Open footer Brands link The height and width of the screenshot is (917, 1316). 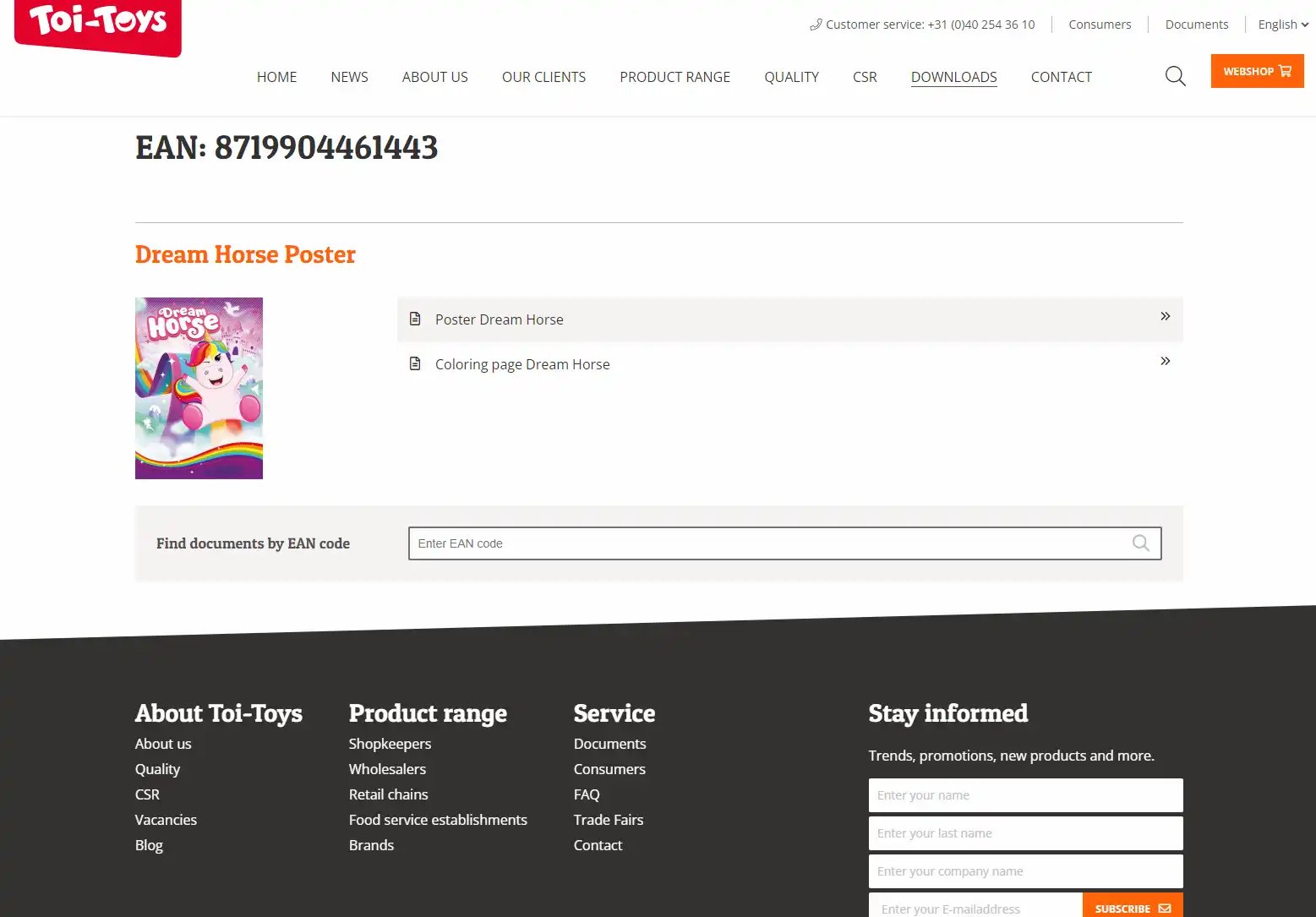pos(371,845)
